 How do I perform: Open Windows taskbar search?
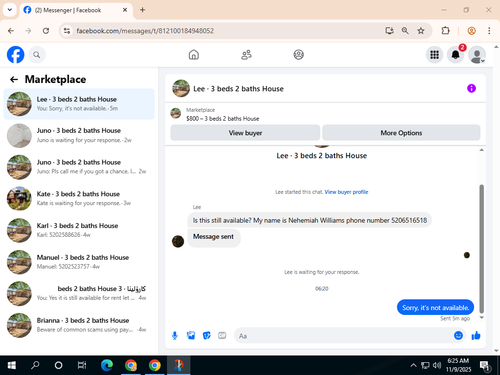(35, 366)
